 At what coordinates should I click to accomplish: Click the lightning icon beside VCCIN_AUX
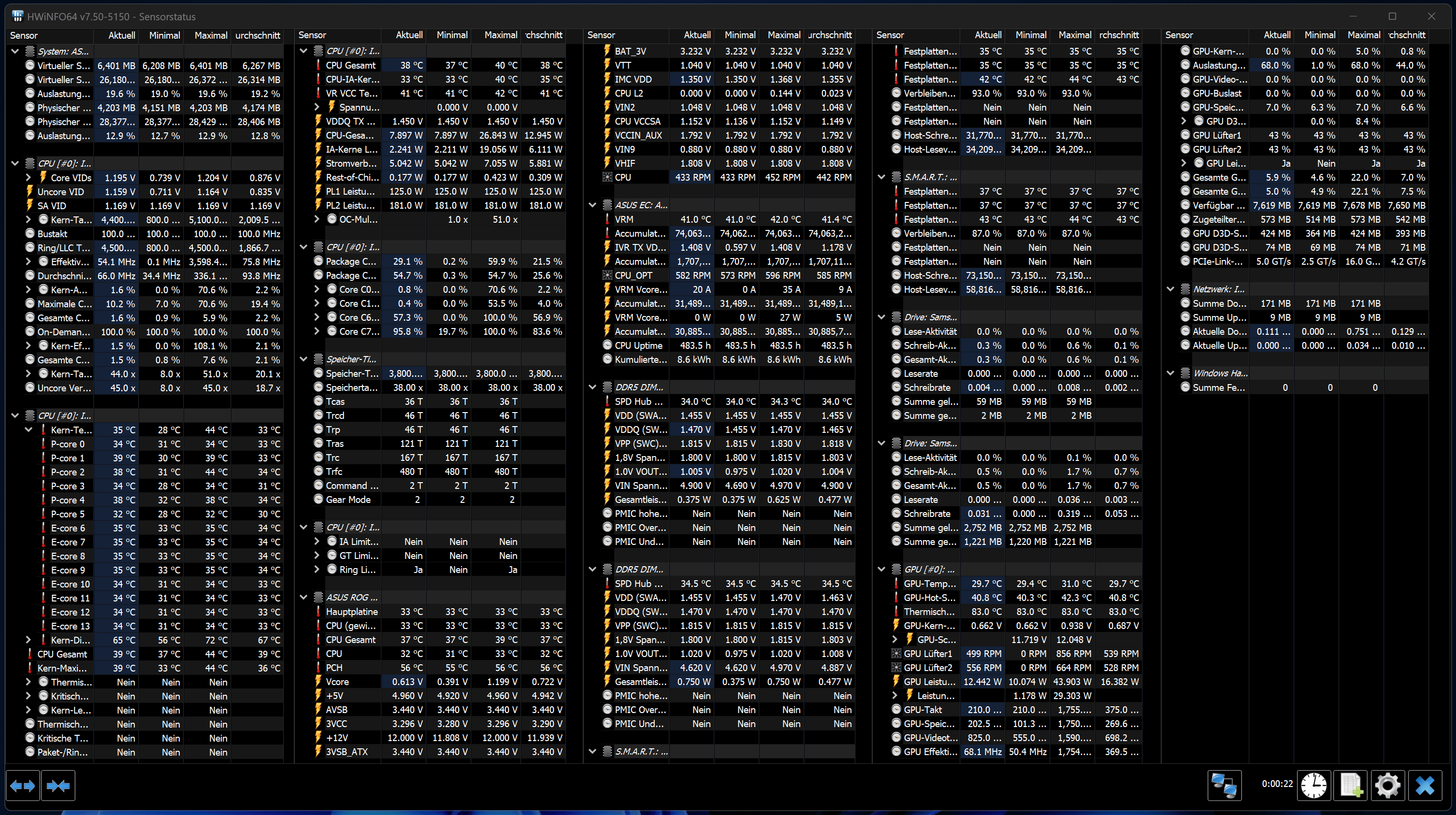pos(607,135)
